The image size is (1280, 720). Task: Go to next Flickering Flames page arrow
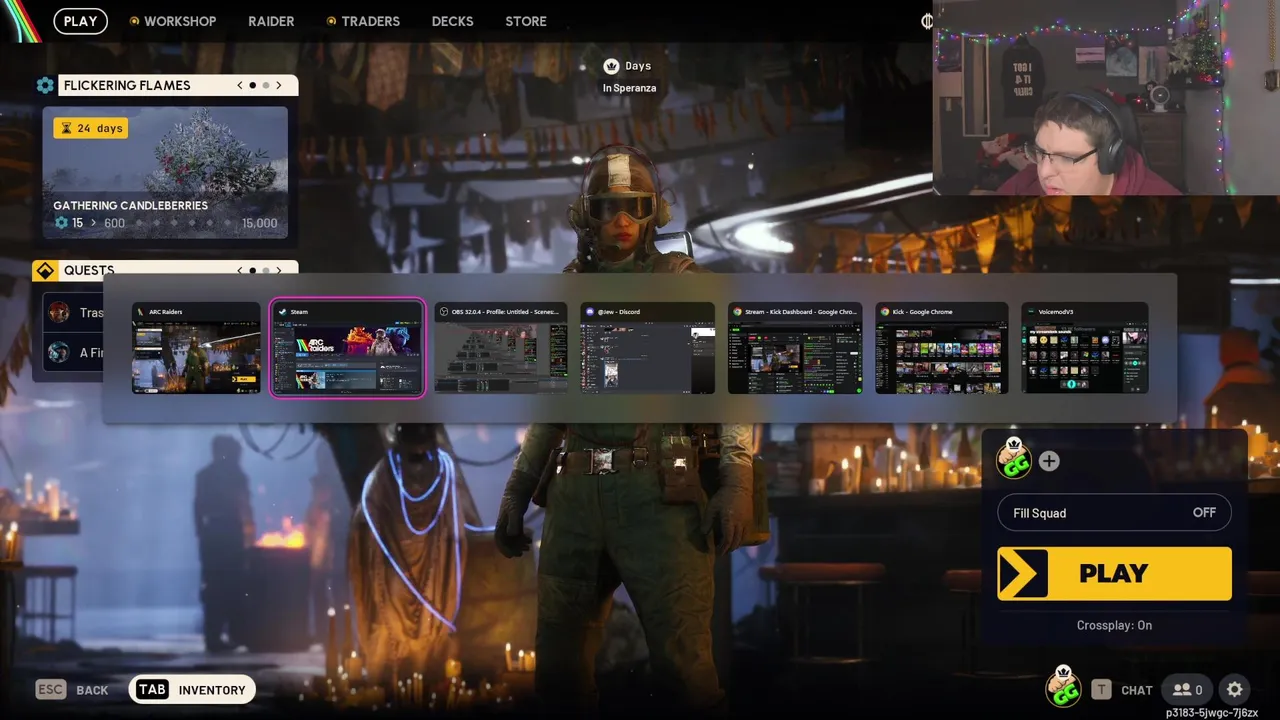pos(279,86)
